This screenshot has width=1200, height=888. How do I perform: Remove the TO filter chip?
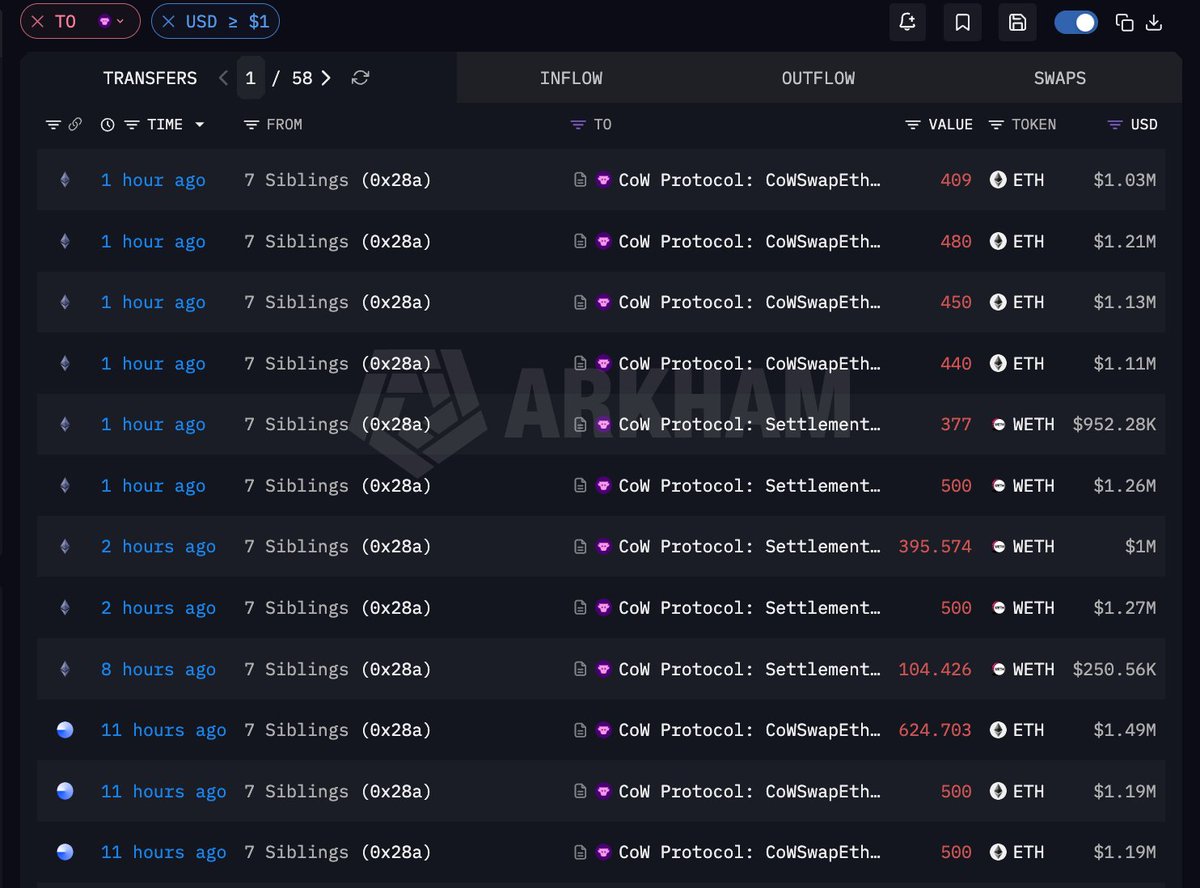click(38, 21)
